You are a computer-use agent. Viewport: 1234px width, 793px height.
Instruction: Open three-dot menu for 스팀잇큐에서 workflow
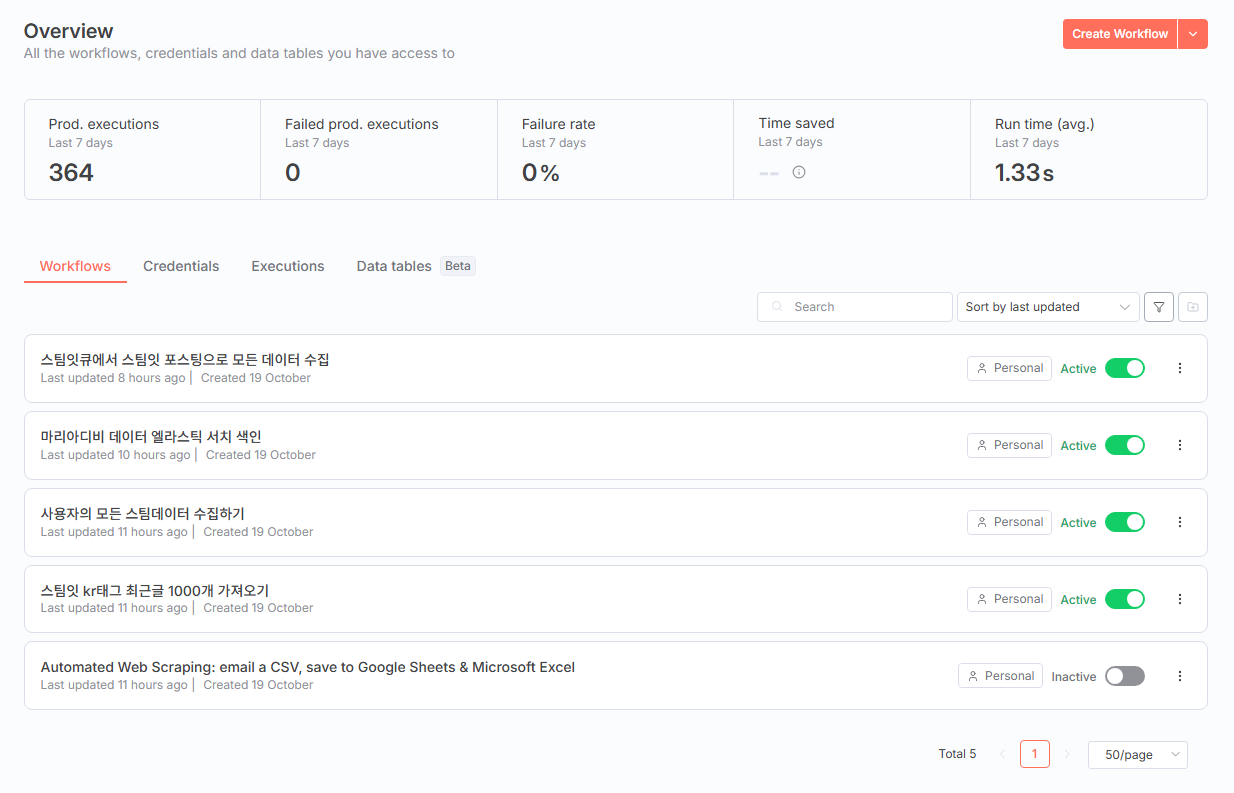pos(1179,368)
